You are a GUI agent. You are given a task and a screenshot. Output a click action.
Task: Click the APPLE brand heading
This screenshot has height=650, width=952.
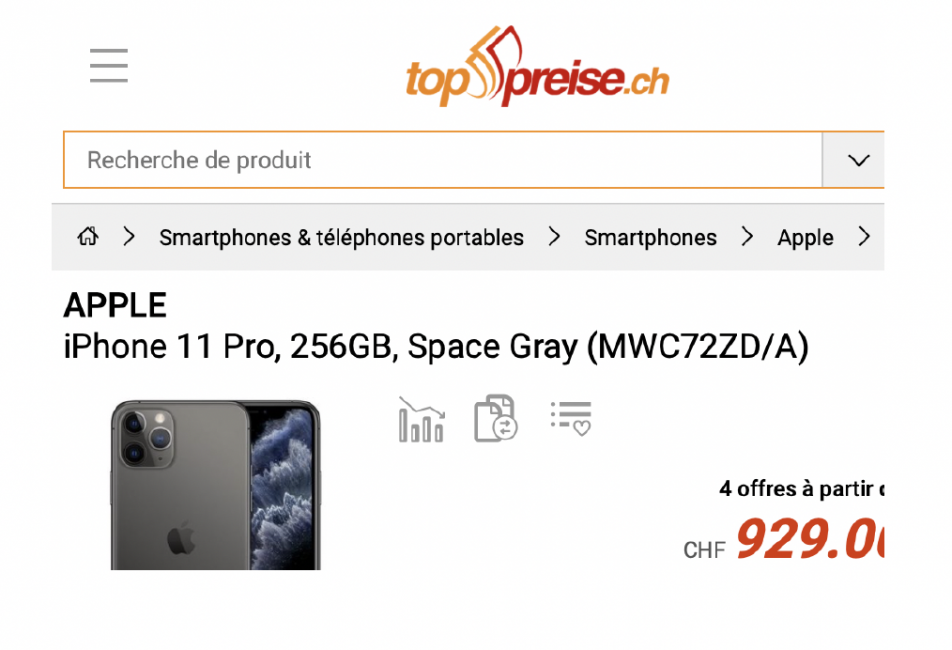click(115, 305)
